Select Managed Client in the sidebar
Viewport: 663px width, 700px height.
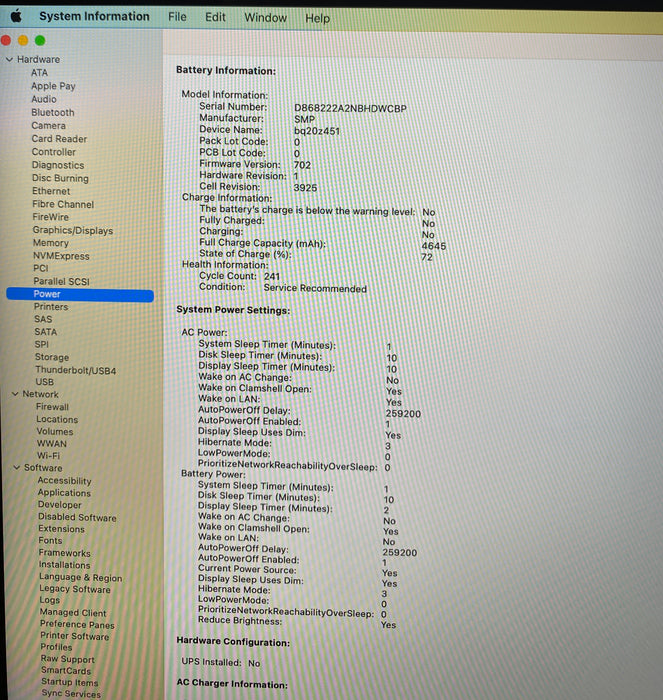73,612
